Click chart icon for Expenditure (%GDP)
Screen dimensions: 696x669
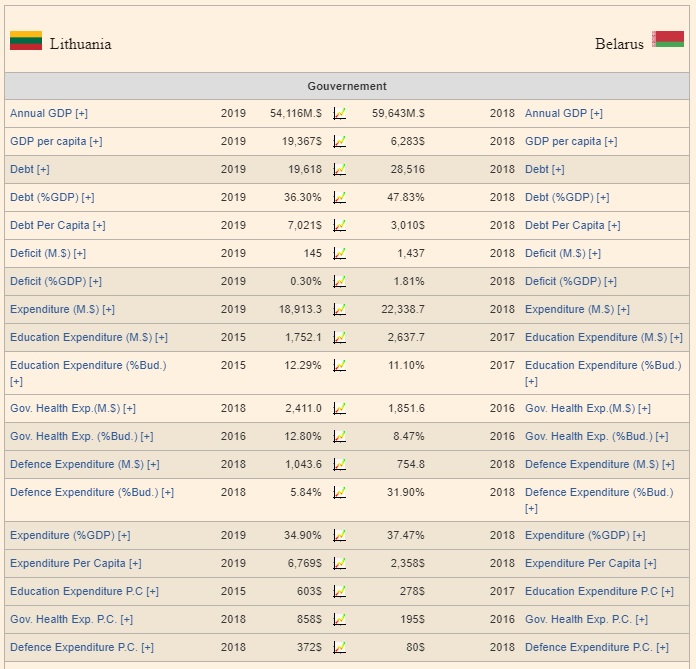340,535
